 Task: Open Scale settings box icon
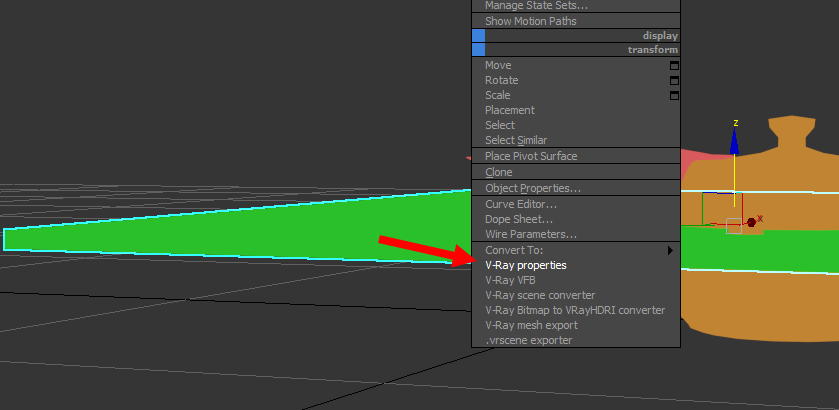(x=674, y=95)
